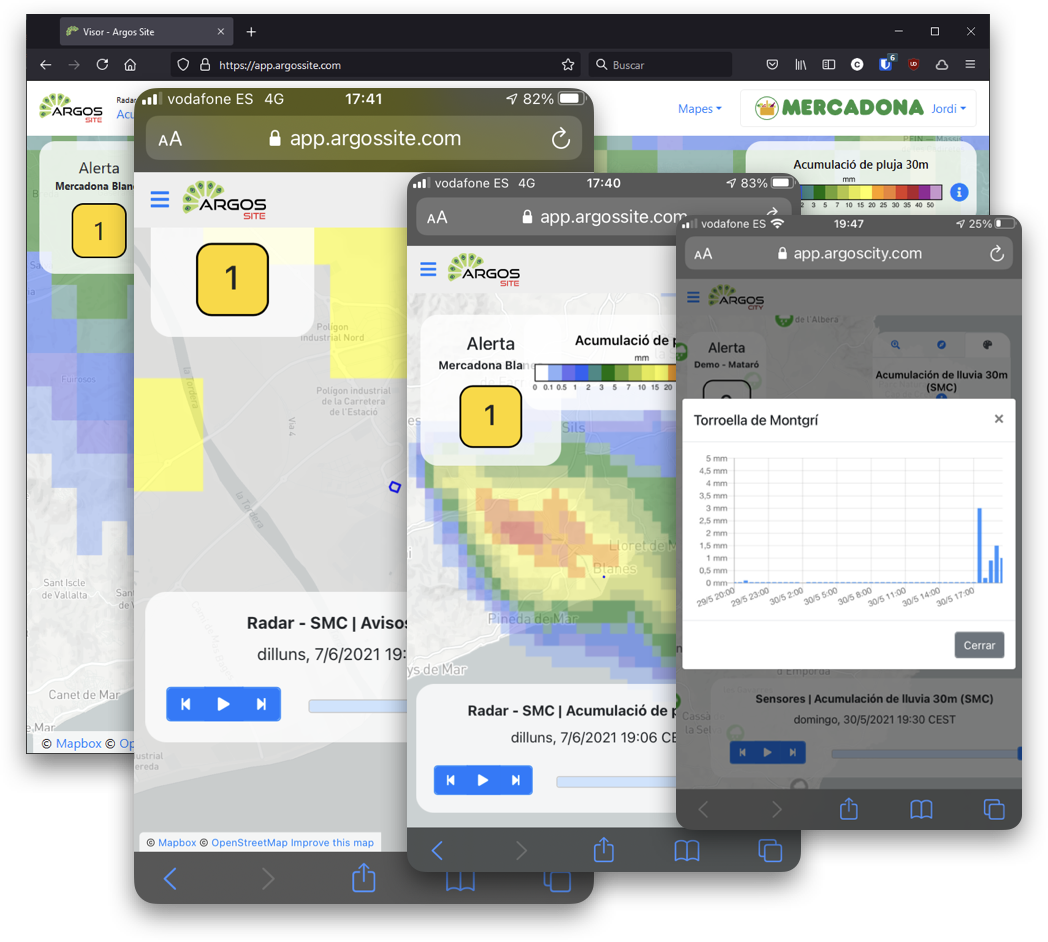
Task: Click the palette icon on the 19:47 phone
Action: [987, 345]
